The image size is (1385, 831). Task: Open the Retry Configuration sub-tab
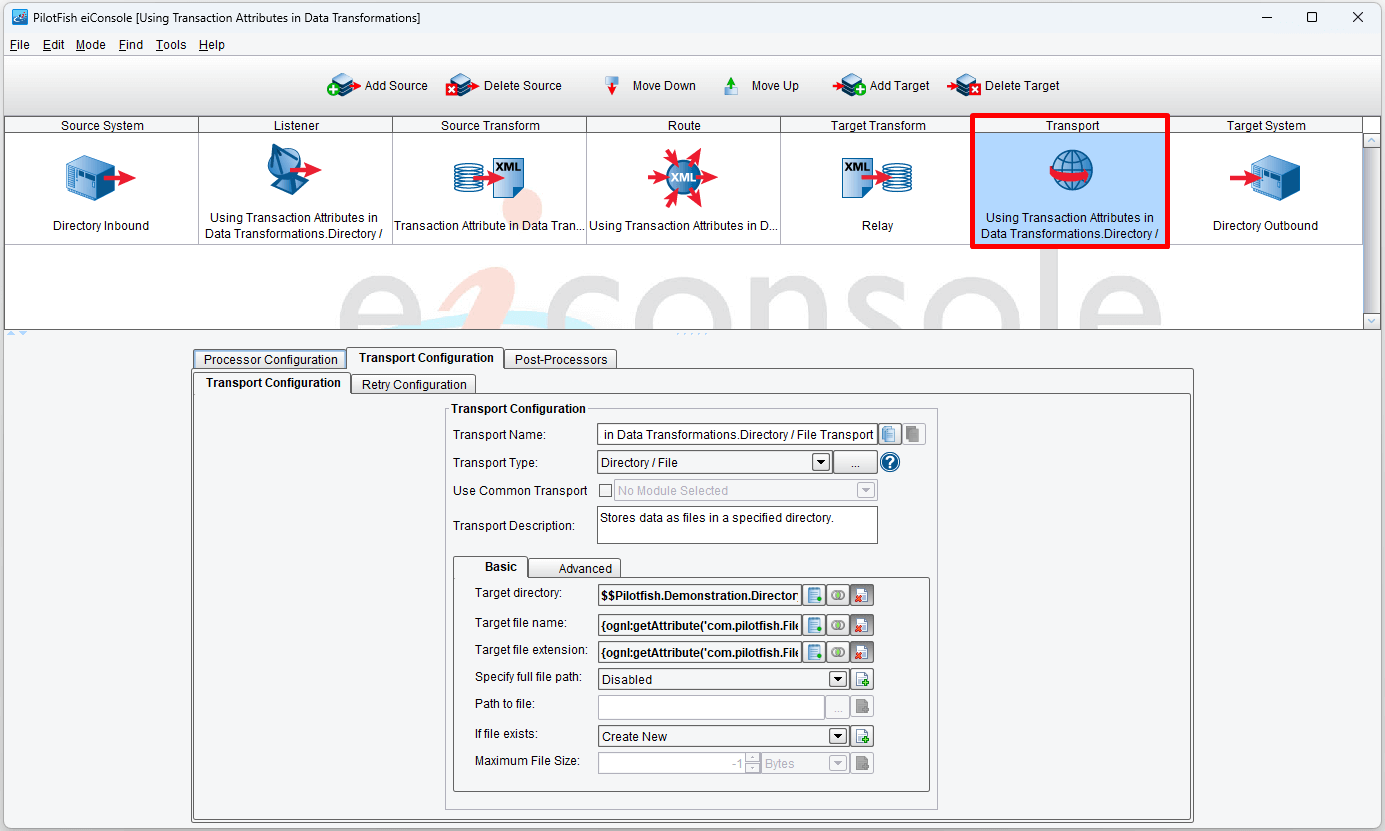(414, 384)
